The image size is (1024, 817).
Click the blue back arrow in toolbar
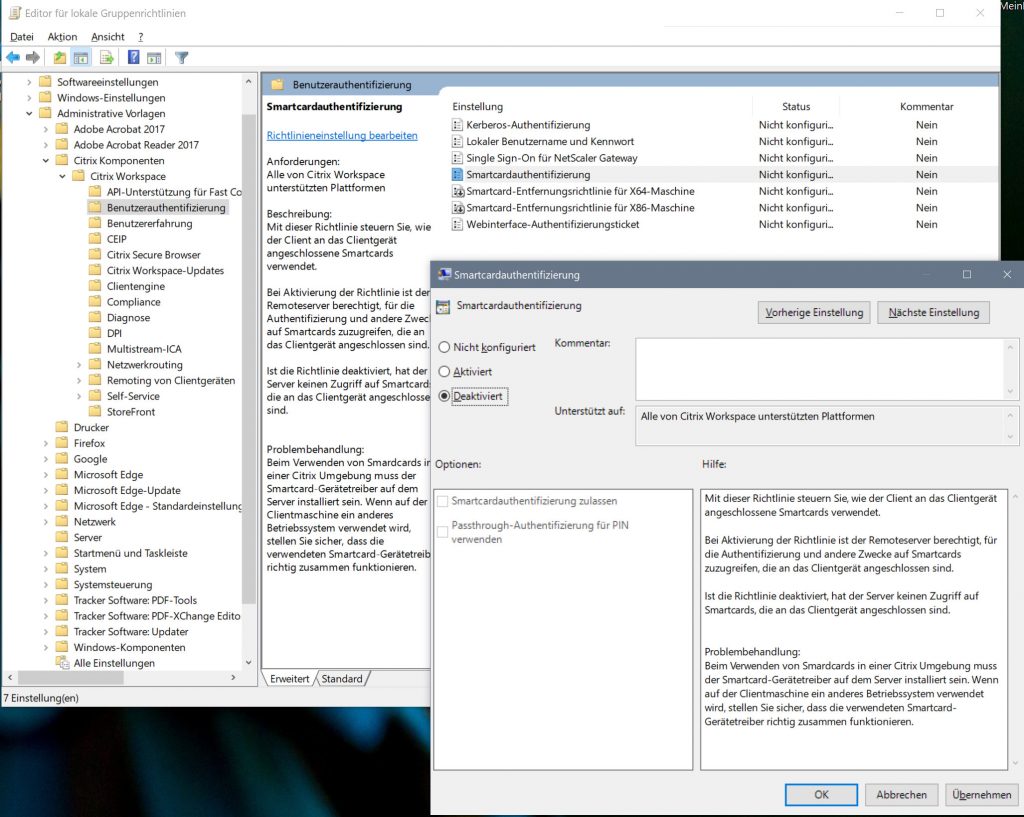pos(13,57)
